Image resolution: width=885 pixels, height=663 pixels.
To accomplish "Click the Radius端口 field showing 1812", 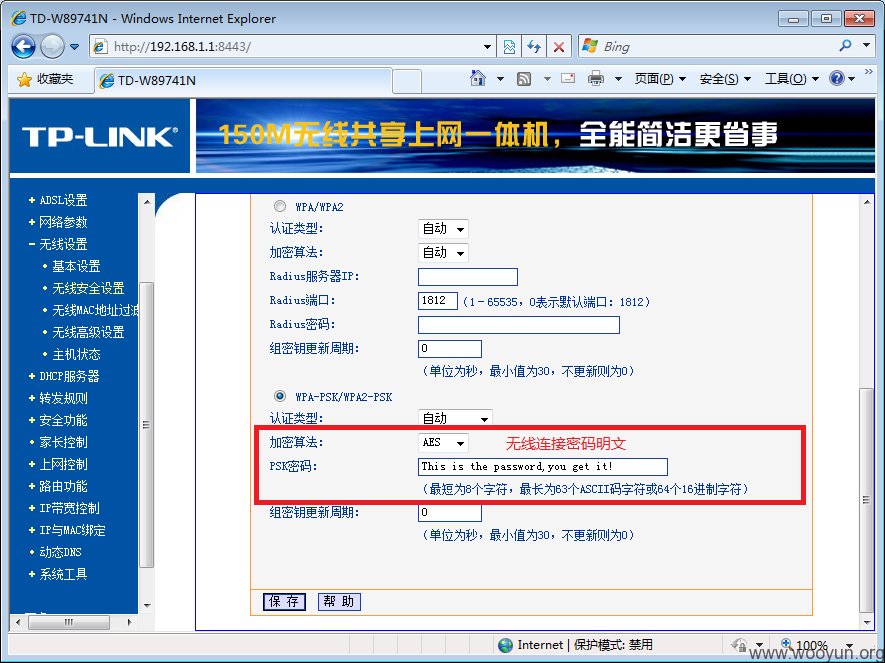I will coord(437,300).
